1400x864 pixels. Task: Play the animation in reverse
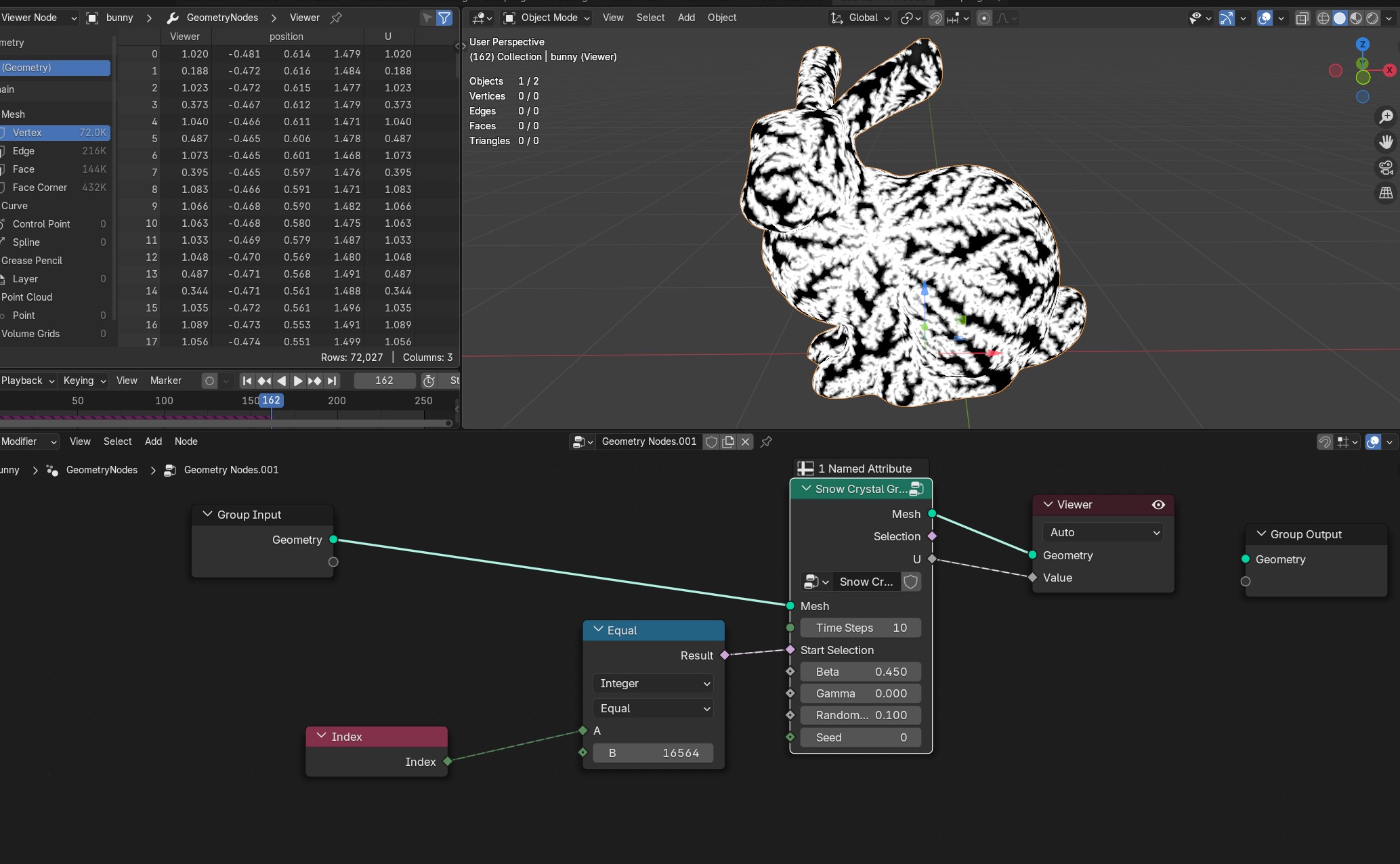(281, 381)
